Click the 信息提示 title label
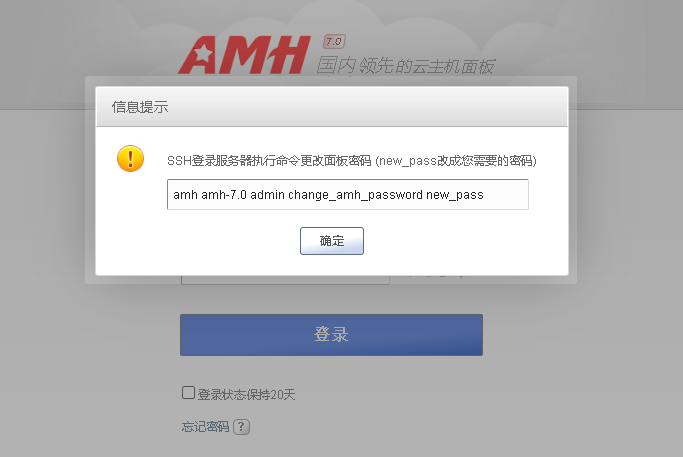The height and width of the screenshot is (457, 683). [140, 107]
